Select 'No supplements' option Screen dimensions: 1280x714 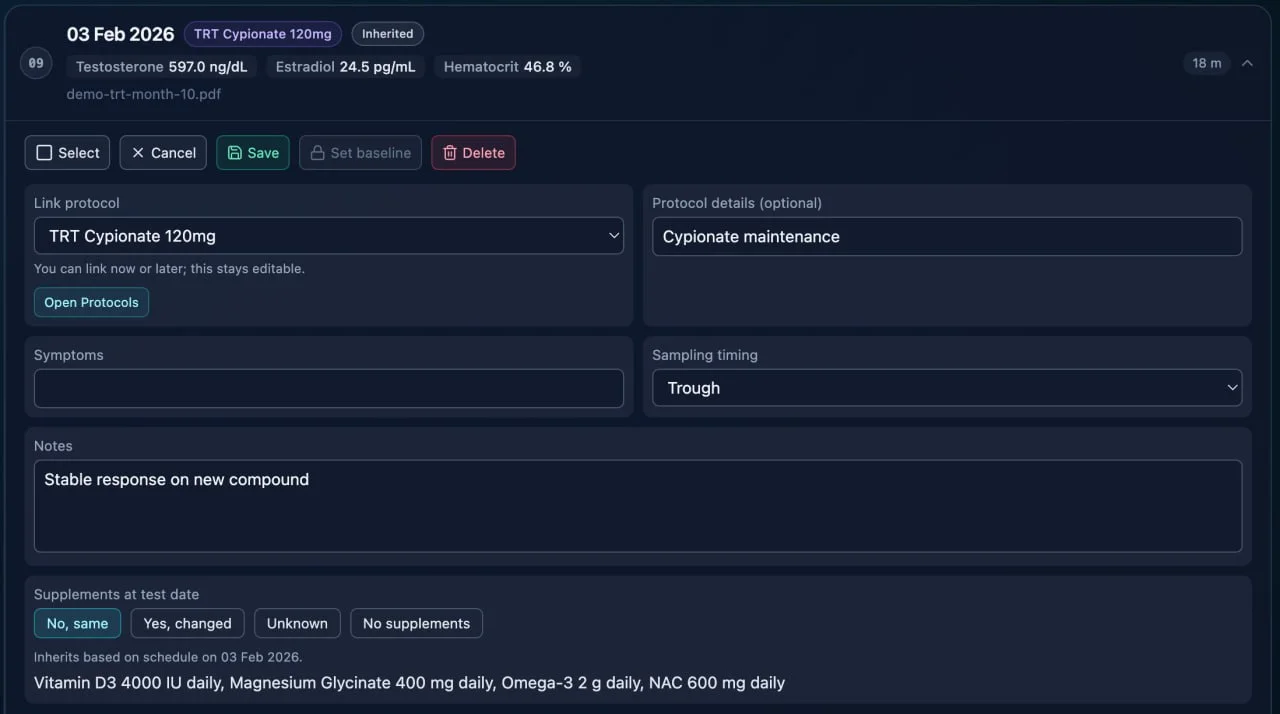[416, 623]
